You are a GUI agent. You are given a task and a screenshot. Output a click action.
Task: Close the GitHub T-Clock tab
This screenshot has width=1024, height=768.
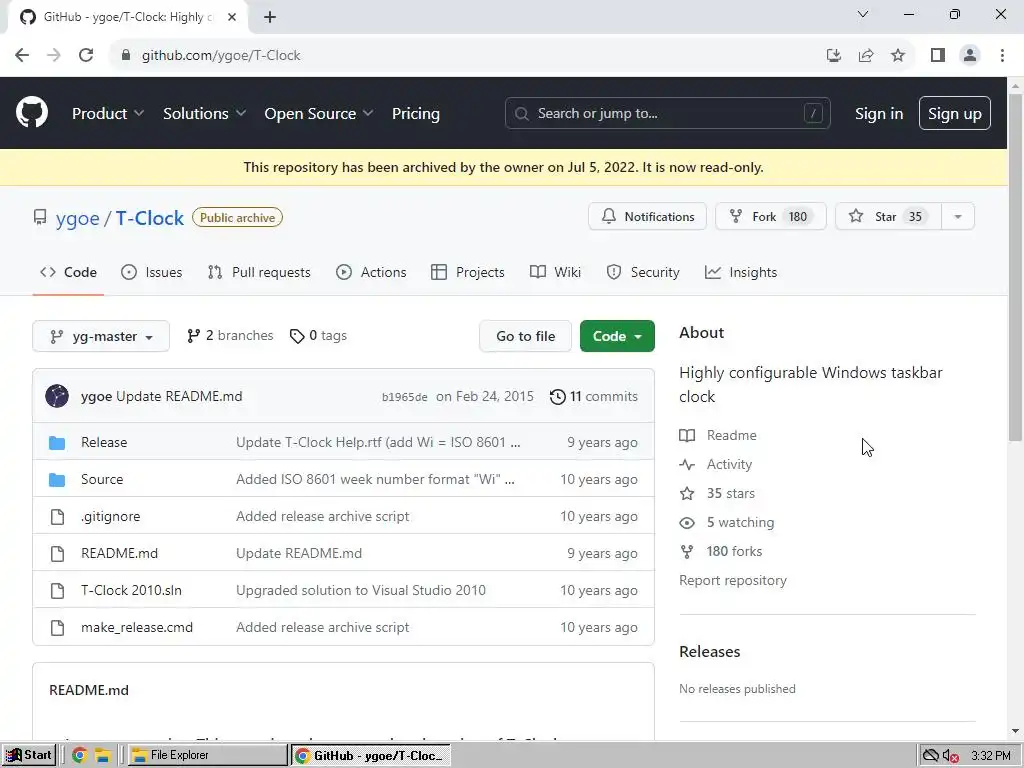click(x=232, y=17)
